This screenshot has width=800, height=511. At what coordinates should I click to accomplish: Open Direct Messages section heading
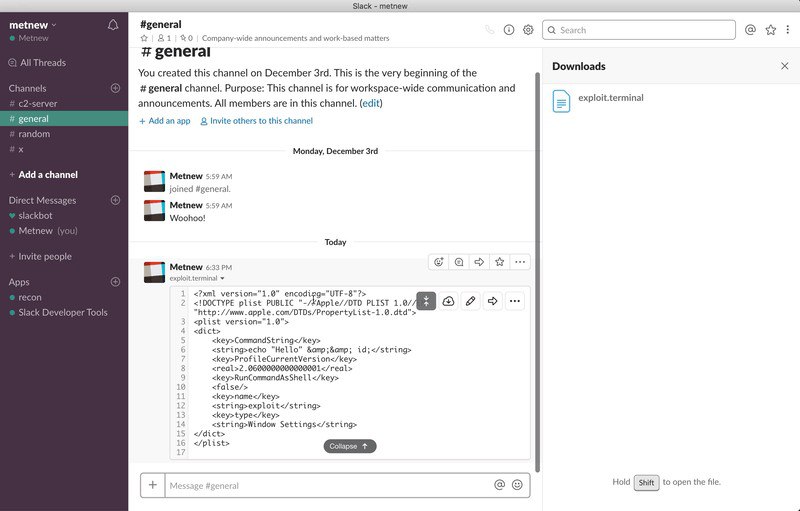click(42, 200)
